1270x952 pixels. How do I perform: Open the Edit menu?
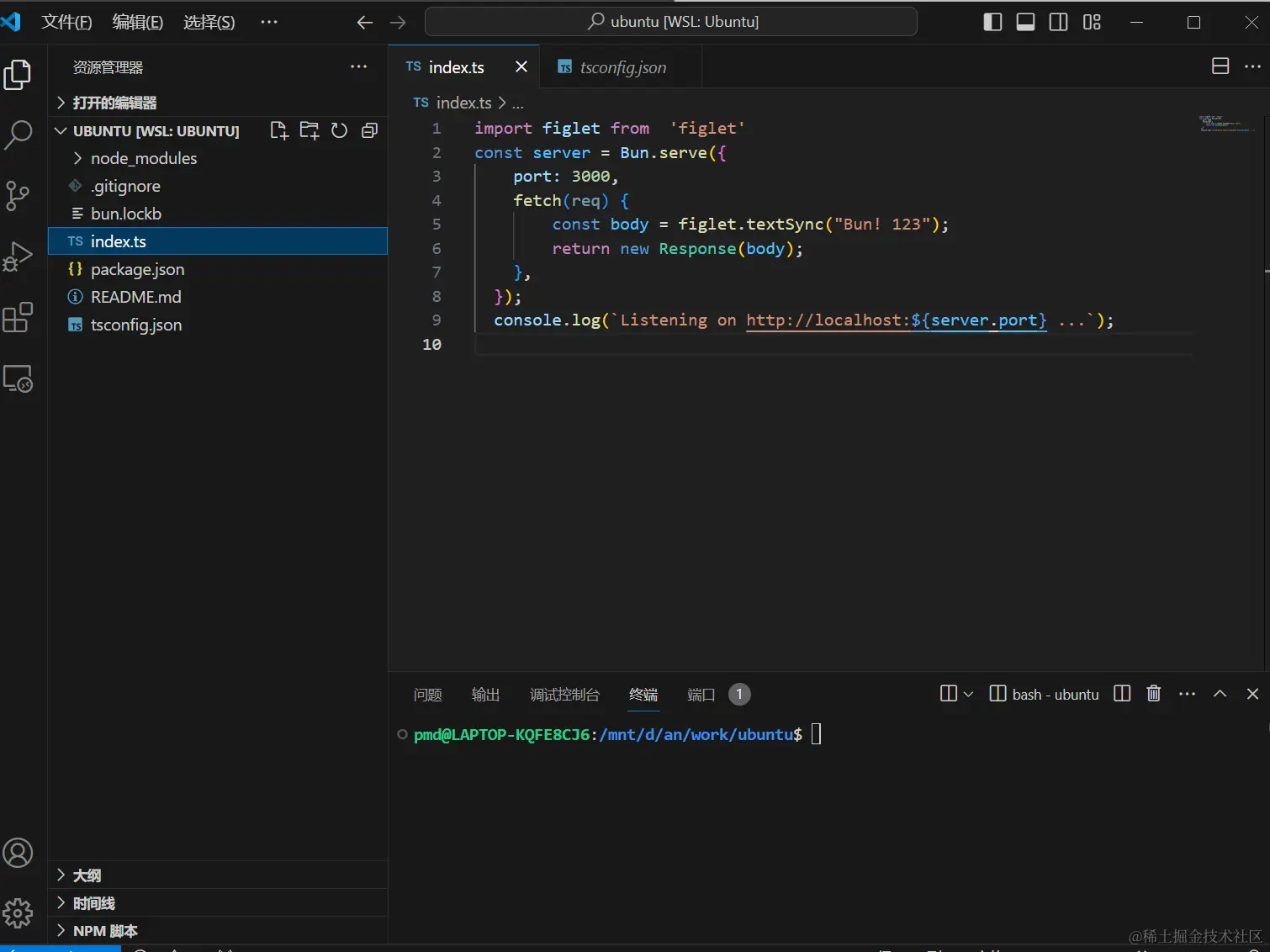(x=138, y=23)
